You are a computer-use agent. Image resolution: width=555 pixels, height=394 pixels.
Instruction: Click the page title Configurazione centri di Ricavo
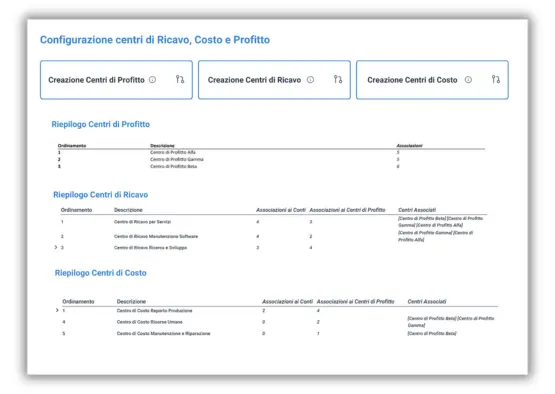coord(155,40)
